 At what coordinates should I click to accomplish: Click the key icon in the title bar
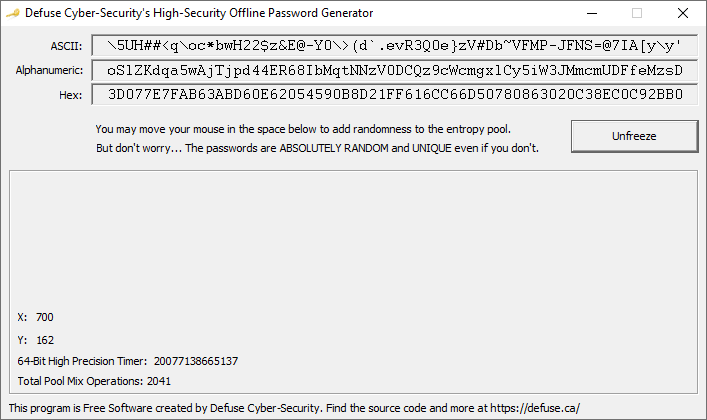coord(13,13)
